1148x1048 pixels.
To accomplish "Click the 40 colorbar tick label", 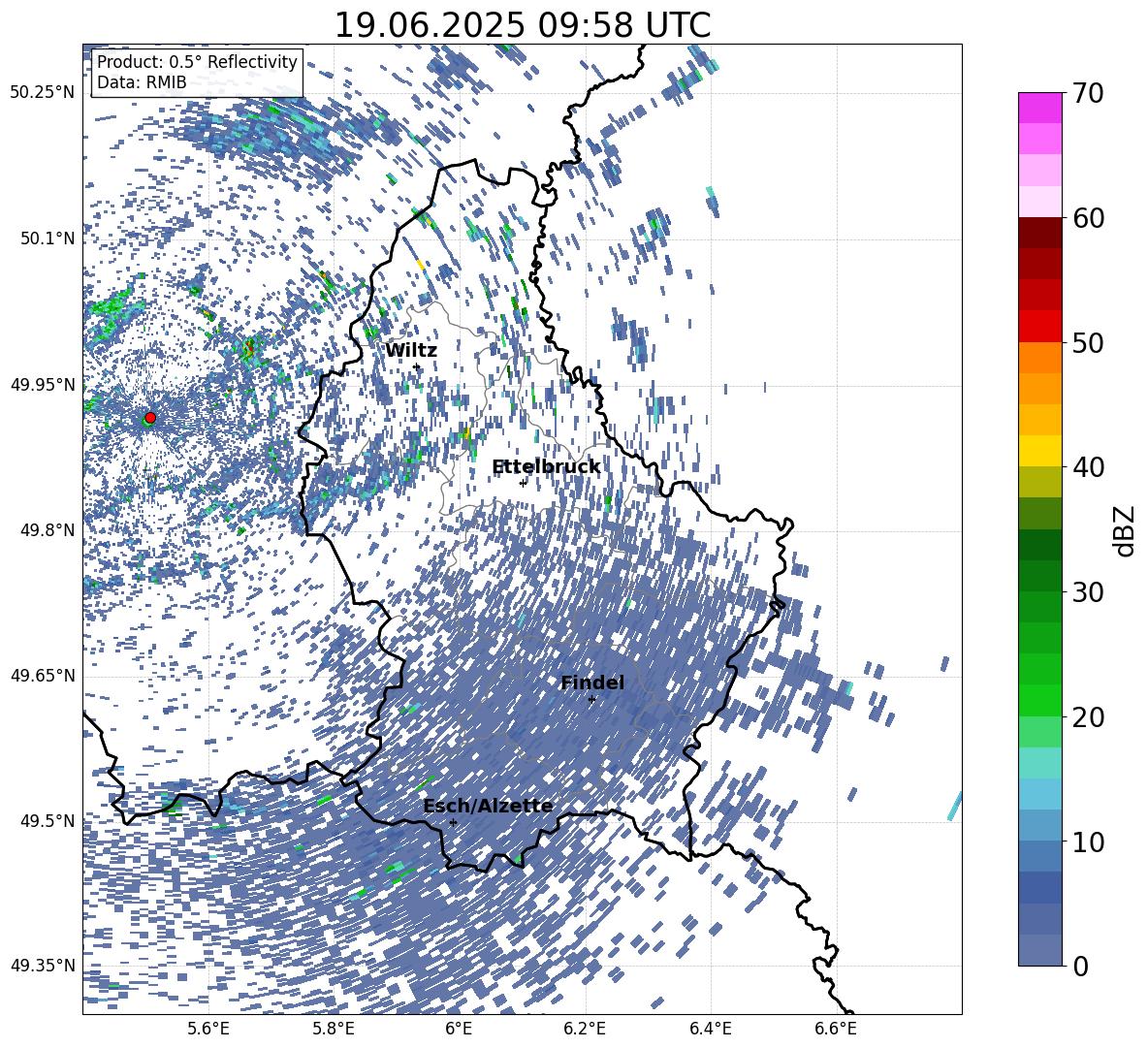I will coord(1089,467).
